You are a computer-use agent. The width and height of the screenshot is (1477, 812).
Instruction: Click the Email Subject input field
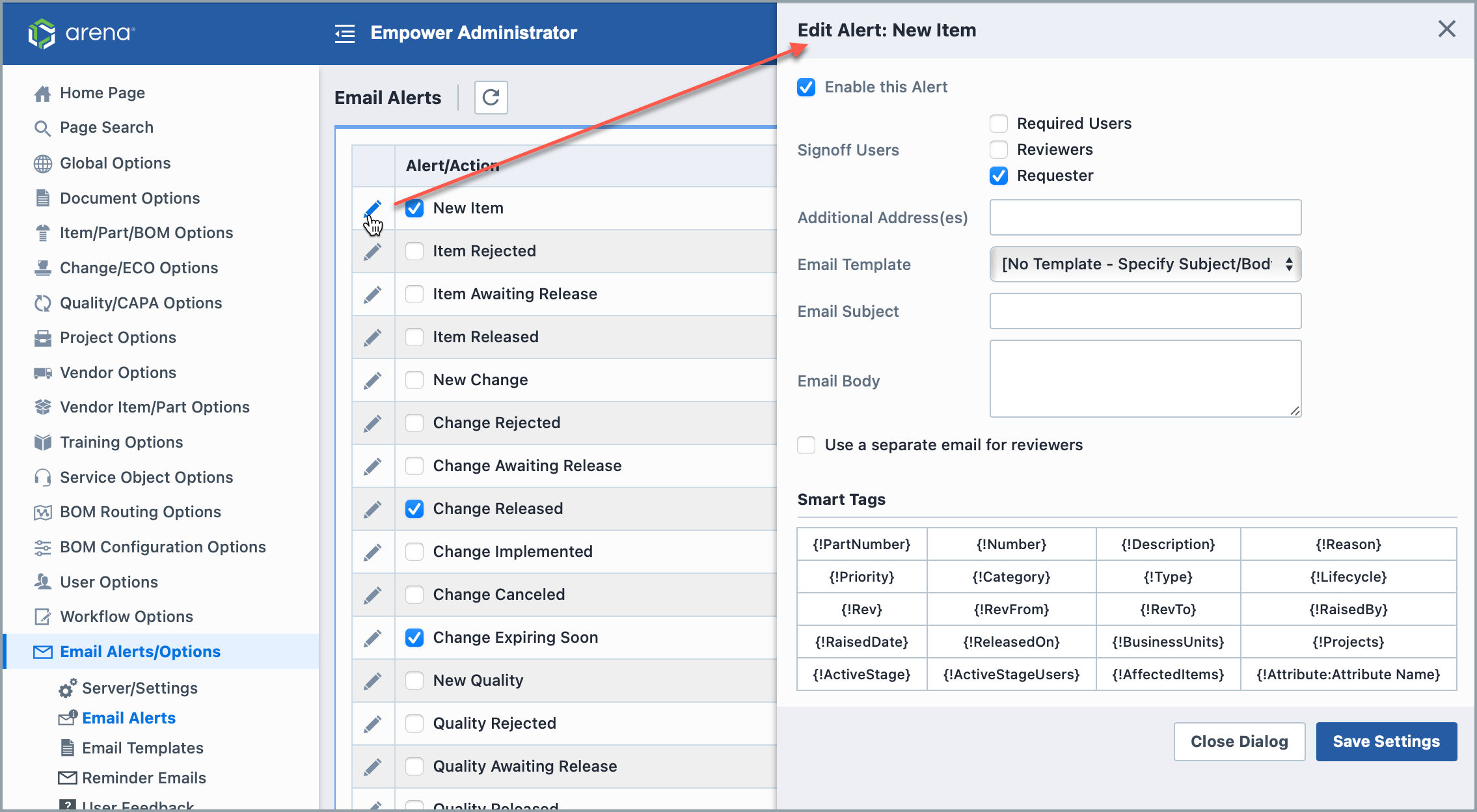(x=1145, y=311)
